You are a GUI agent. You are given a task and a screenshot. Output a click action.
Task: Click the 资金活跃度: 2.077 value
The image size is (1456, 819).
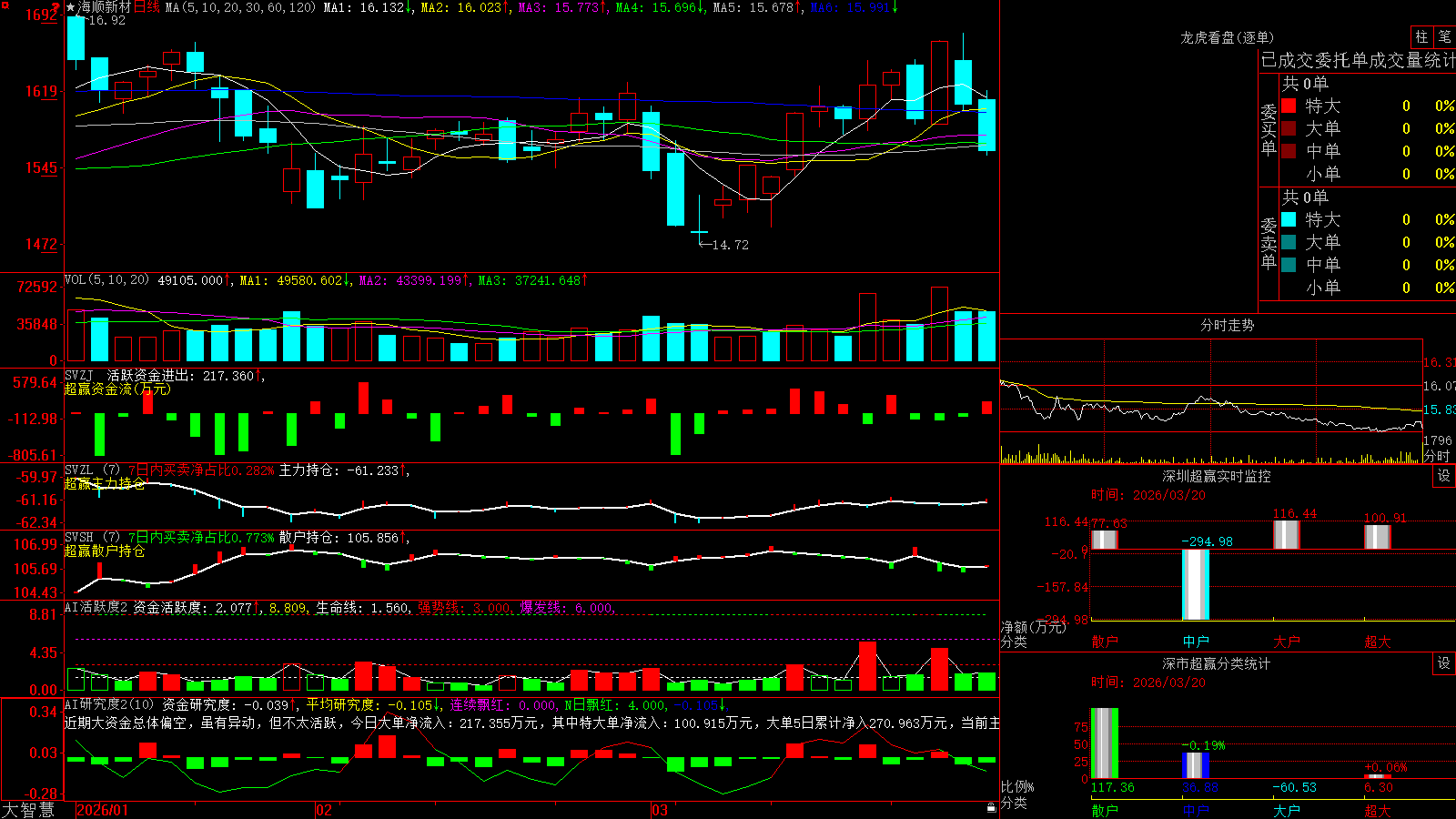point(197,608)
